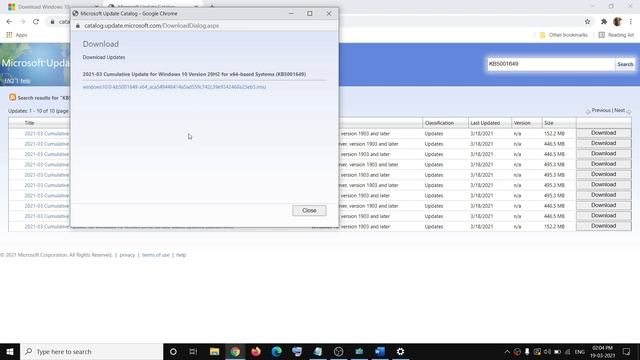Viewport: 640px width, 360px height.
Task: Open File Explorer from taskbar
Action: coord(214,351)
